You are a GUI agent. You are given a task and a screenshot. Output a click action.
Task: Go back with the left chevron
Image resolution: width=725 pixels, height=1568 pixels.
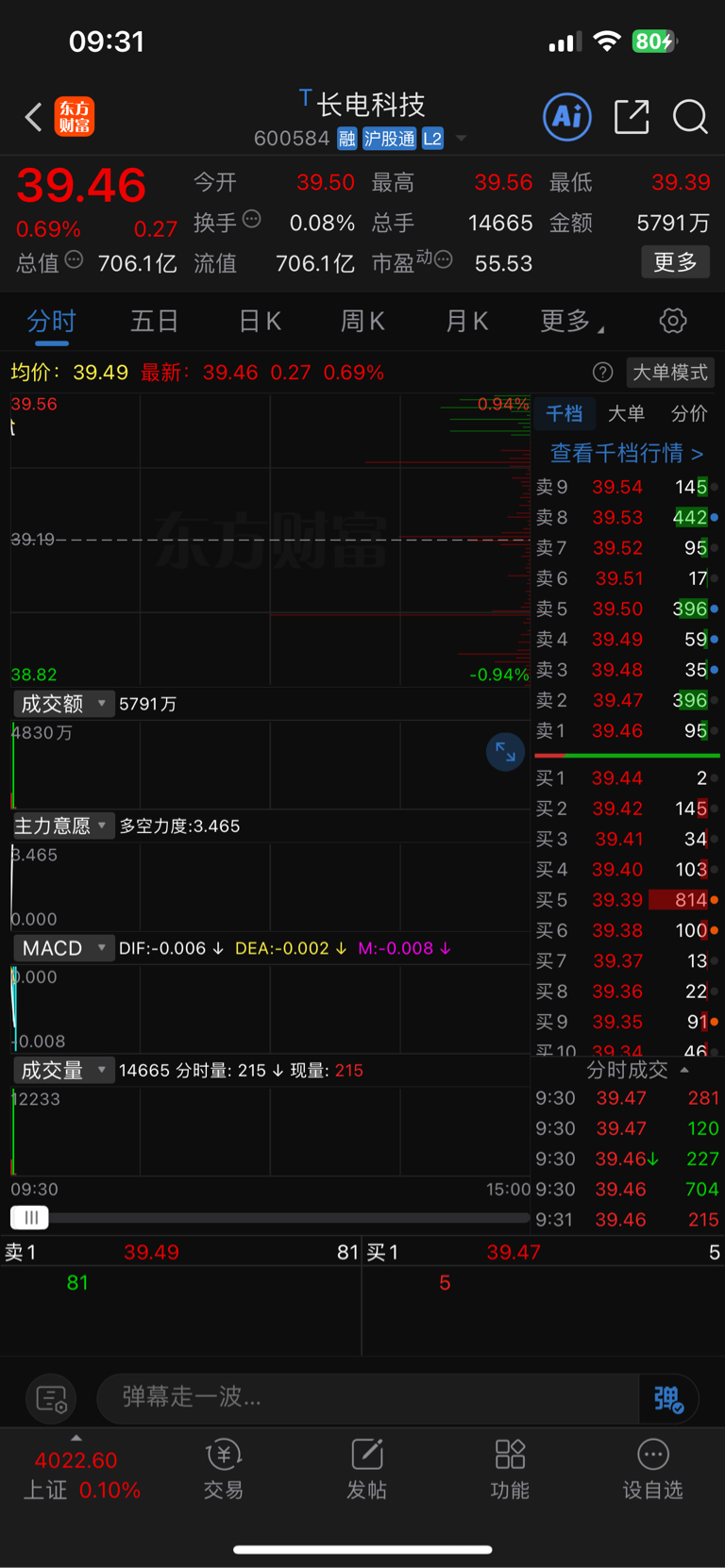tap(33, 117)
